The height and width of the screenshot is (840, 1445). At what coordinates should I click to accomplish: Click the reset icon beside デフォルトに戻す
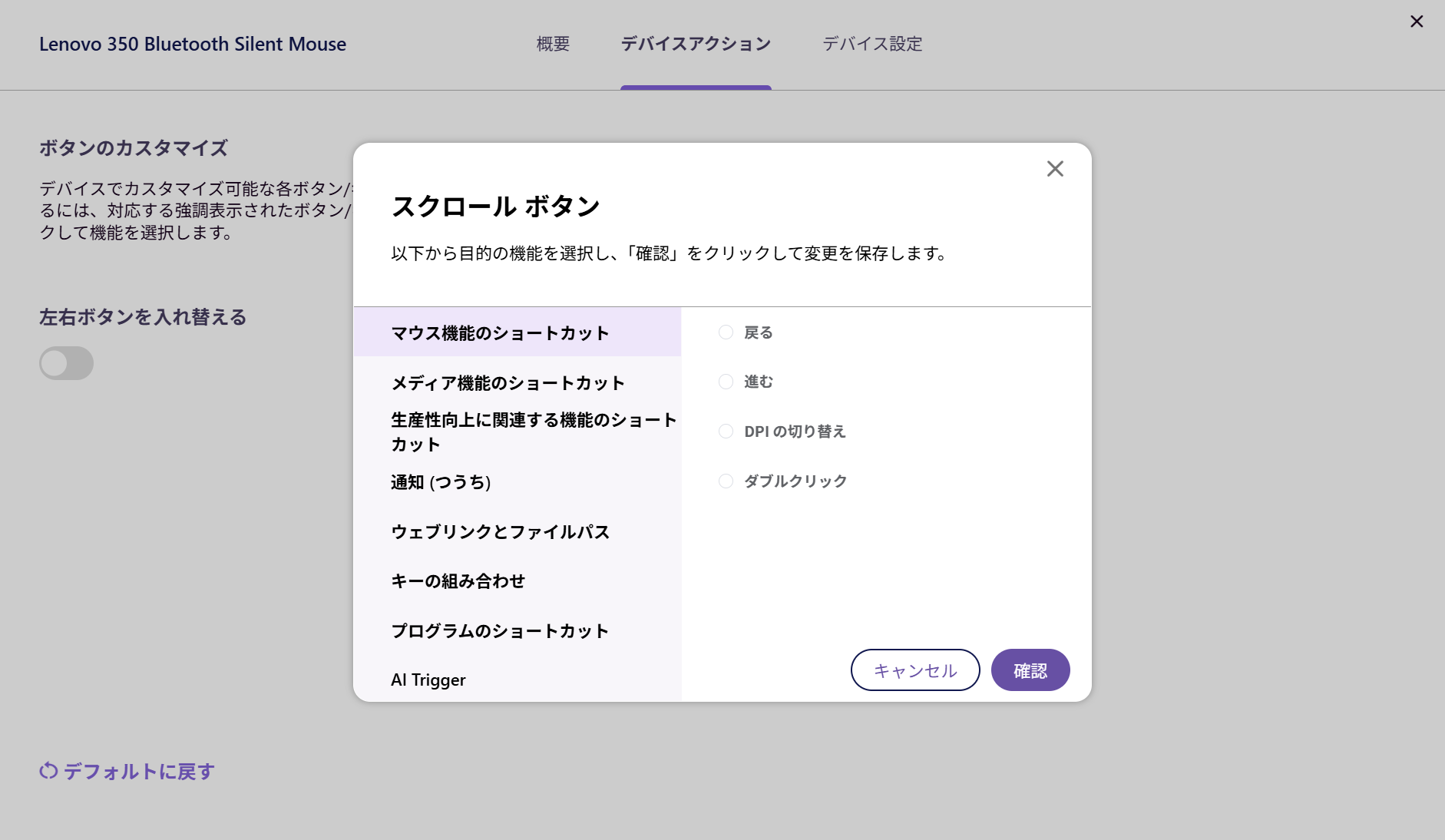48,771
